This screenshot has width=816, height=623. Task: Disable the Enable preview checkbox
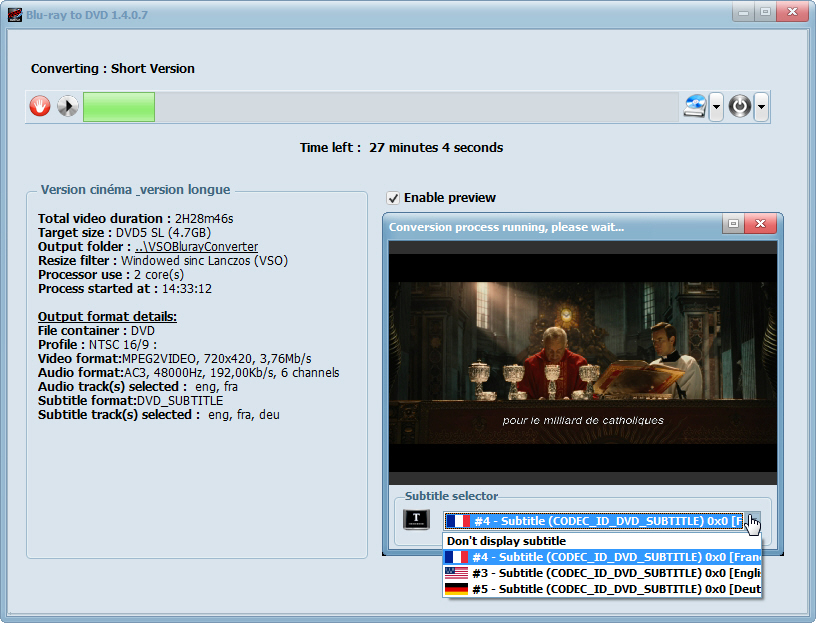(x=392, y=197)
